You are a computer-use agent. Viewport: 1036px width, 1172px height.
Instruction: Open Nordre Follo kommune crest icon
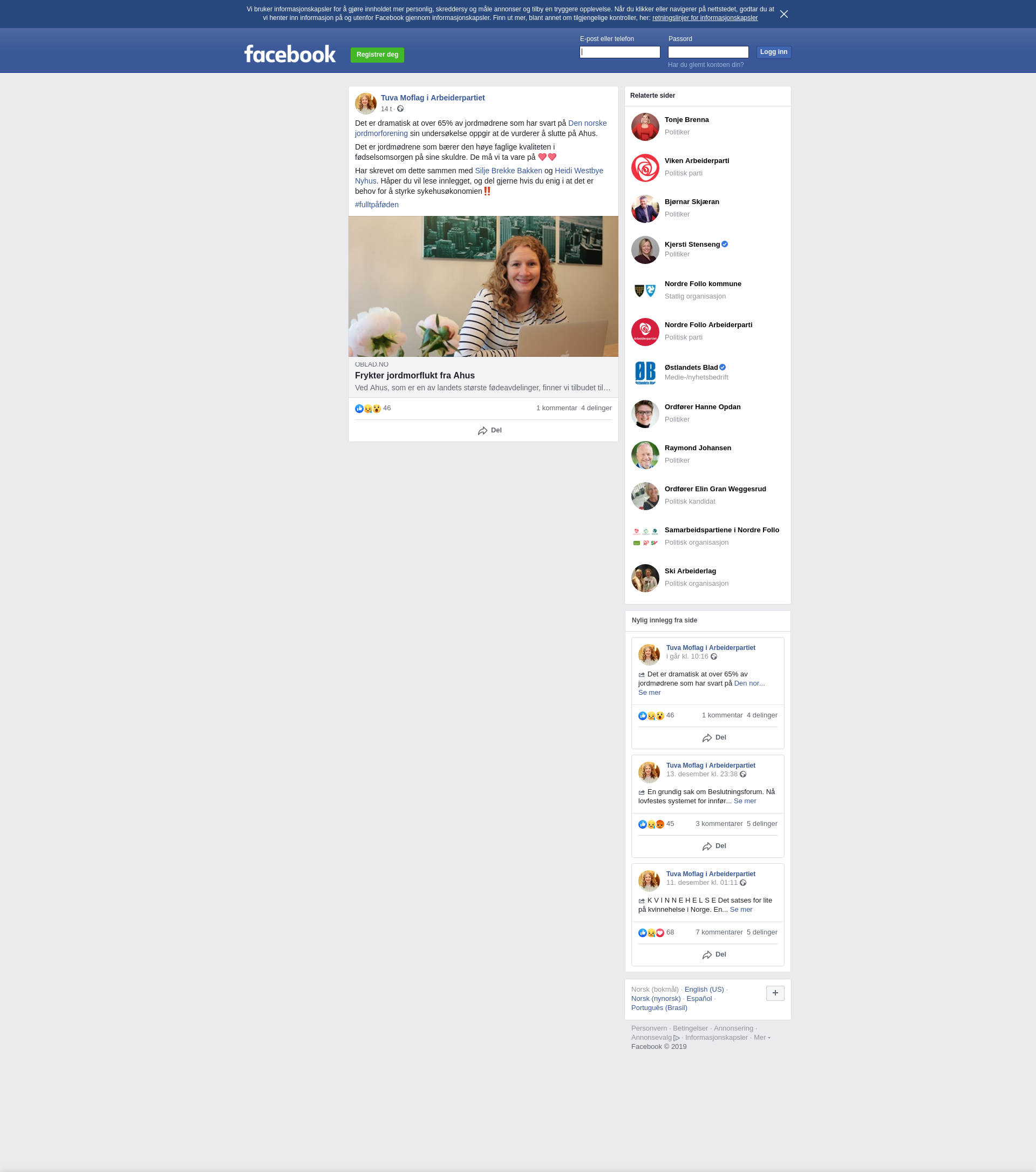pyautogui.click(x=645, y=291)
